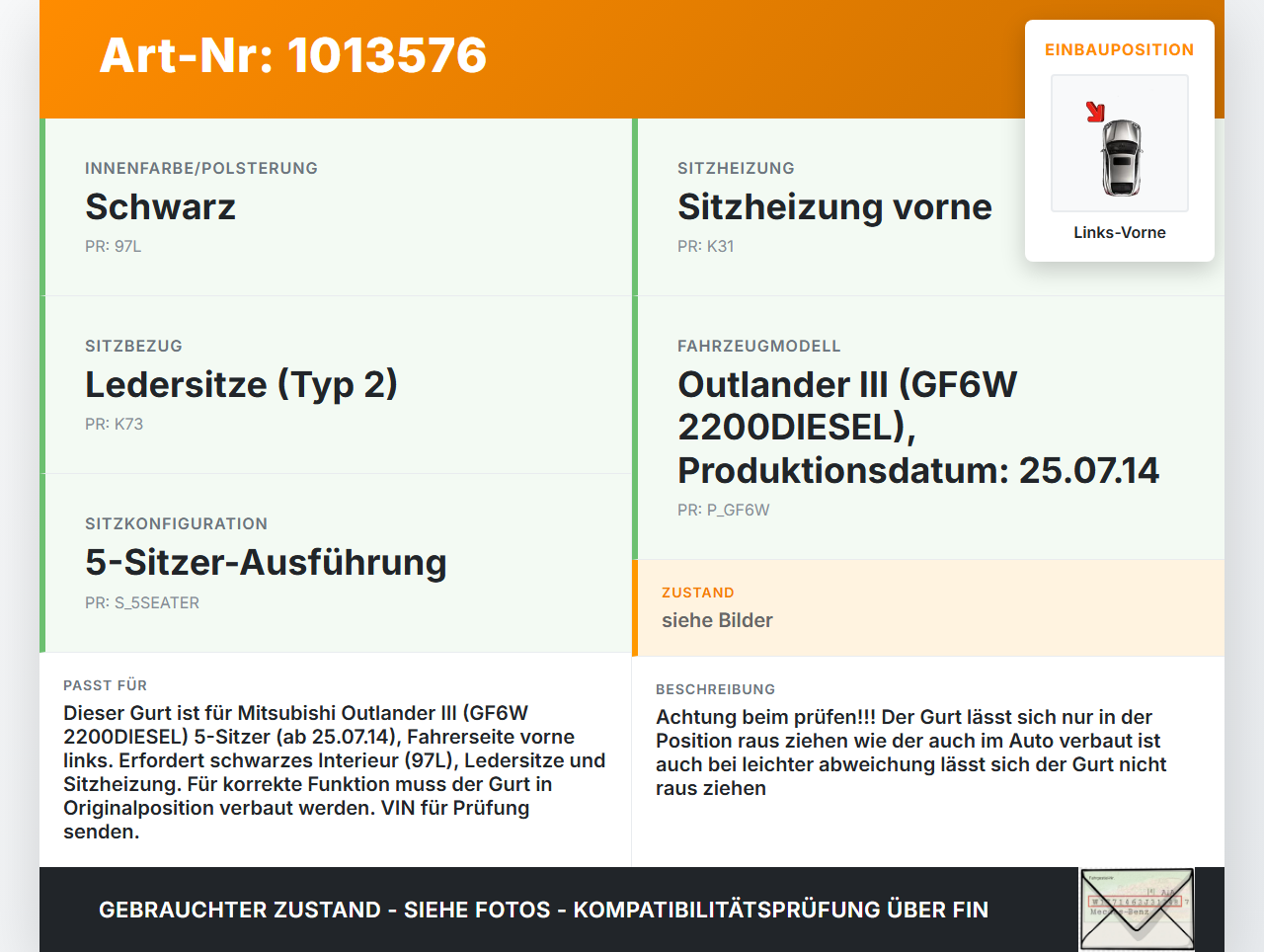The image size is (1264, 952).
Task: Click the 'SITZHEIZUNG' label
Action: 736,168
